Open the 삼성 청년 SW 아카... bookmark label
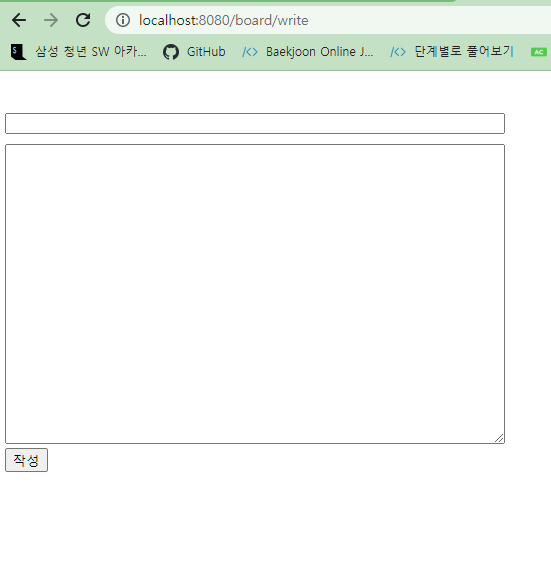The image size is (551, 561). 91,52
